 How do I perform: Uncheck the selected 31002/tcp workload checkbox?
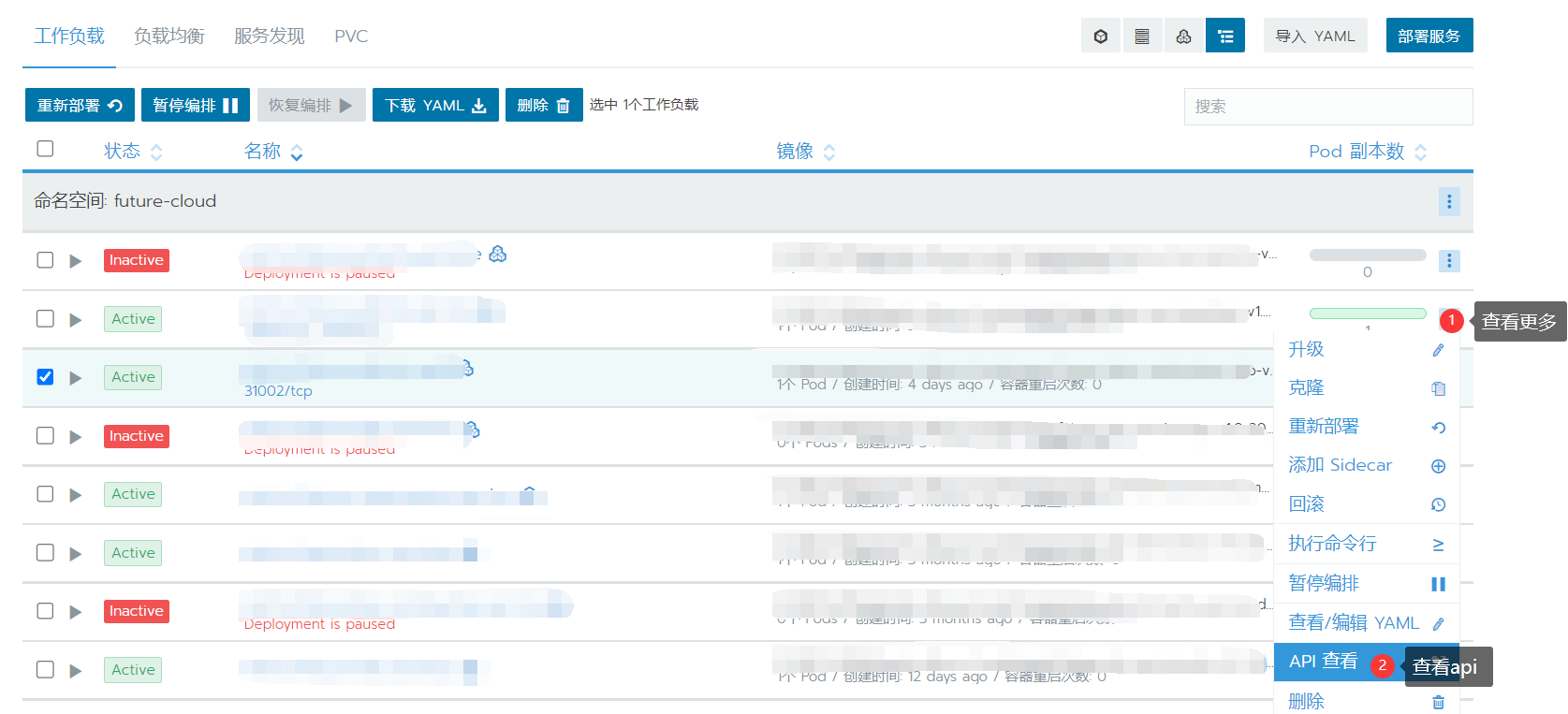[45, 377]
